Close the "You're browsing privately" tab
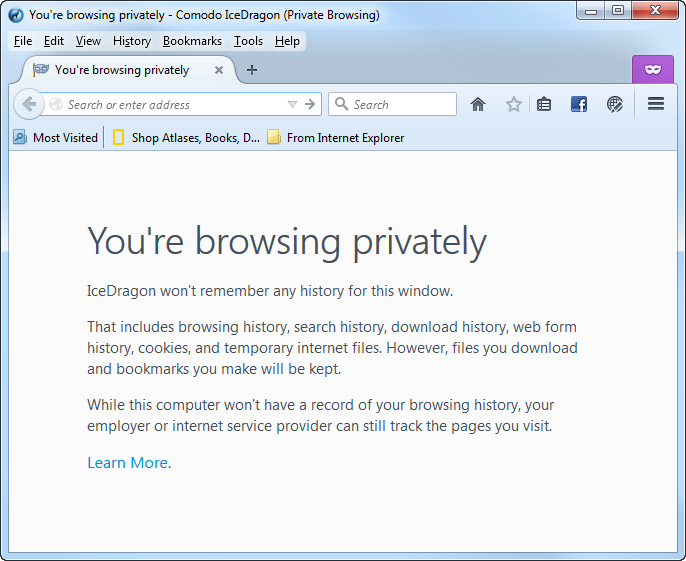This screenshot has height=561, width=686. [219, 70]
